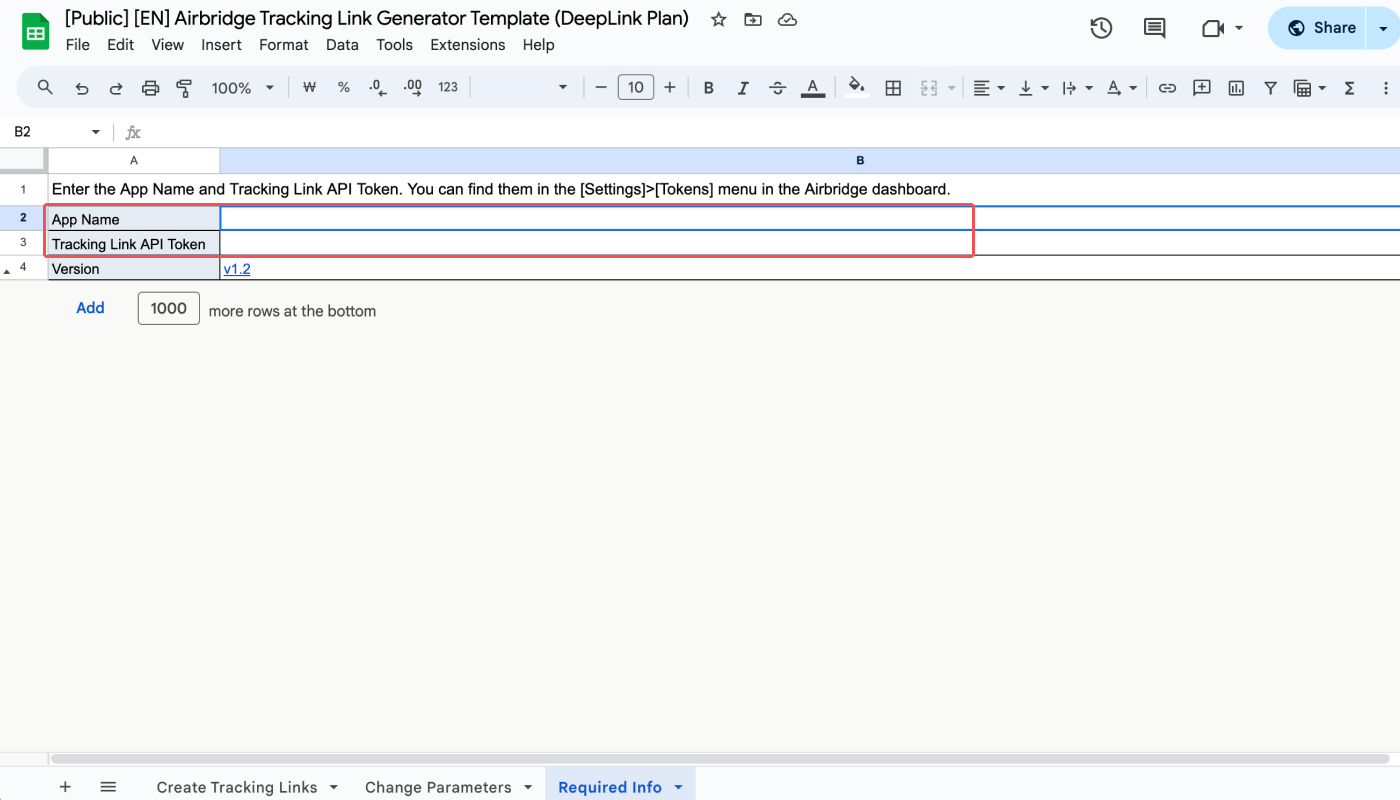Redo the last undone action
This screenshot has width=1400, height=800.
116,88
